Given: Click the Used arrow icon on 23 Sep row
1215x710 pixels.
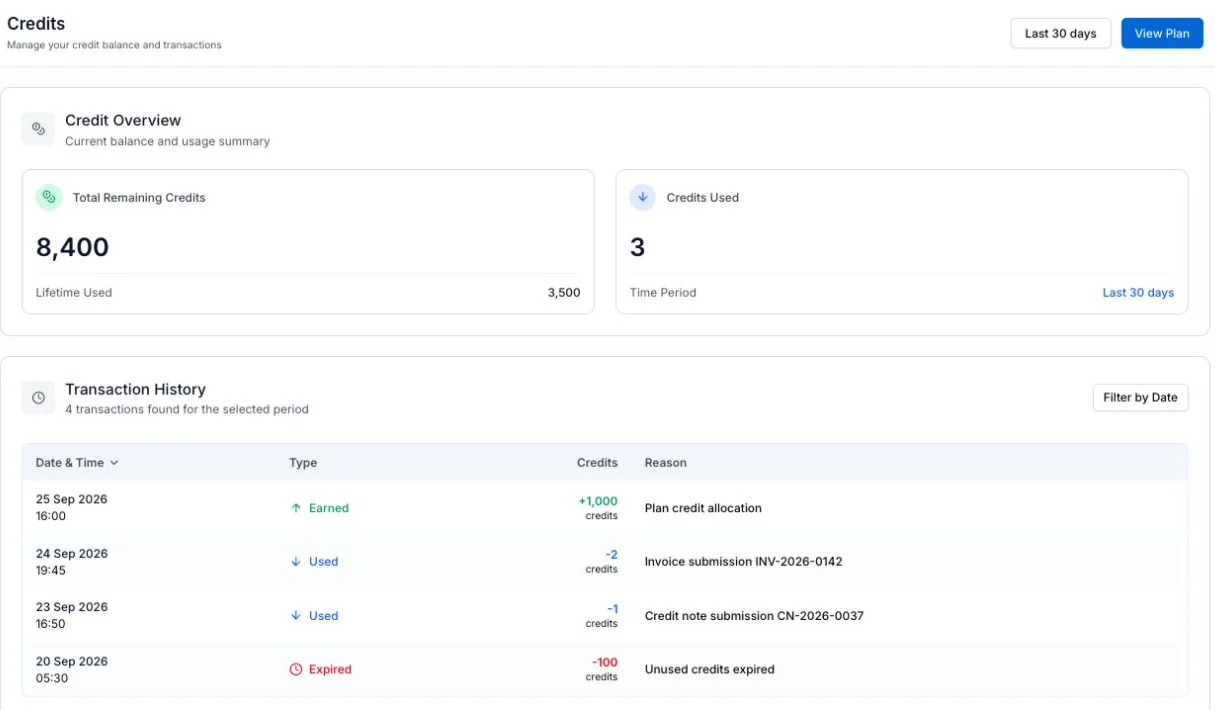Looking at the screenshot, I should (x=296, y=616).
